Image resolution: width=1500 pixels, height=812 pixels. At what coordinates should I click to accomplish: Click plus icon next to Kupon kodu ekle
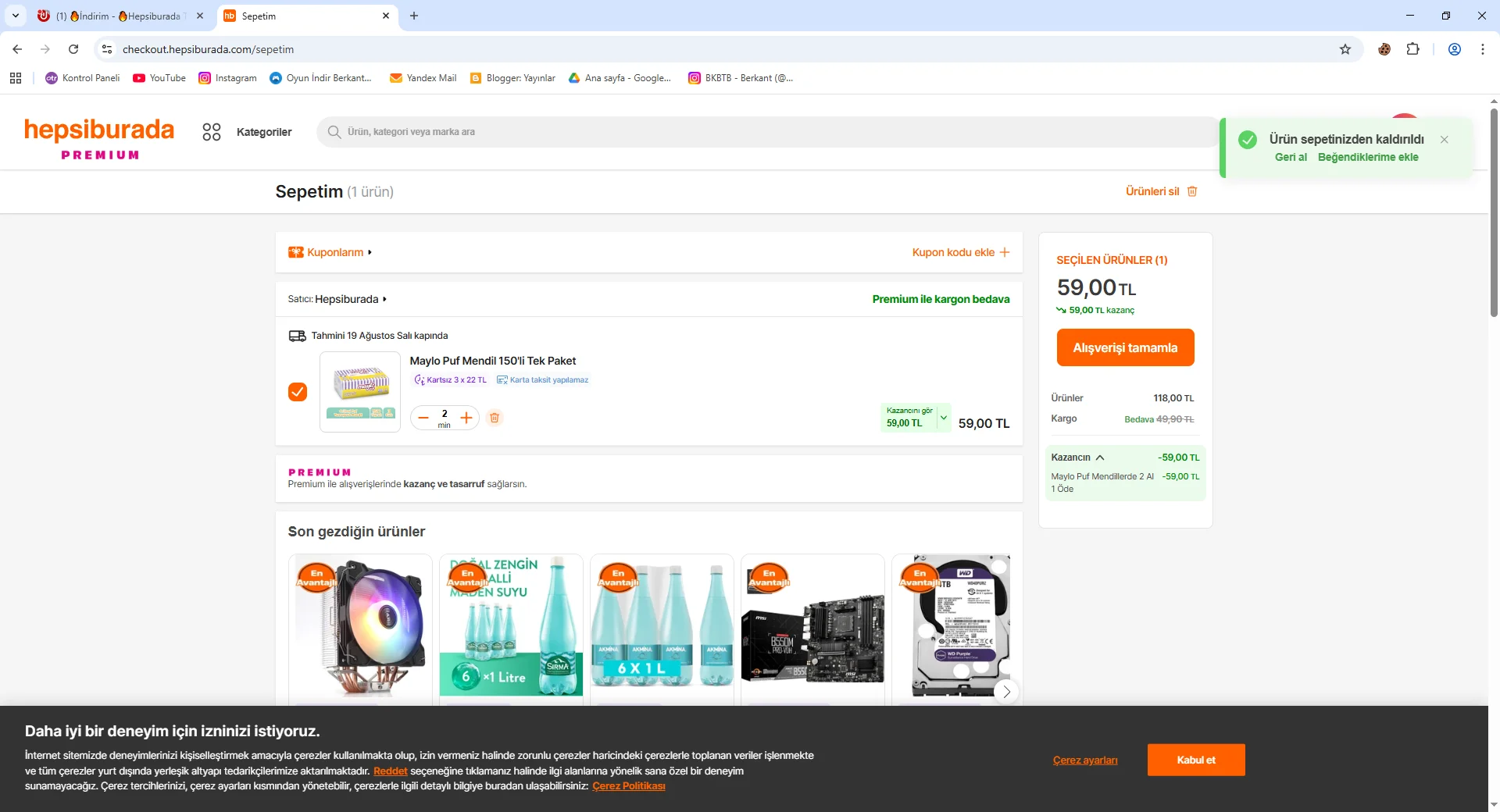[1005, 252]
